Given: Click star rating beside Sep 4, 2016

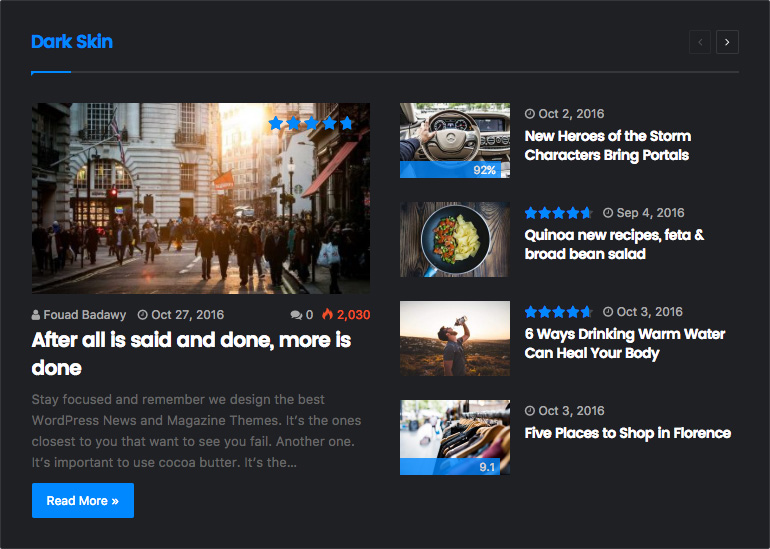Looking at the screenshot, I should coord(558,213).
